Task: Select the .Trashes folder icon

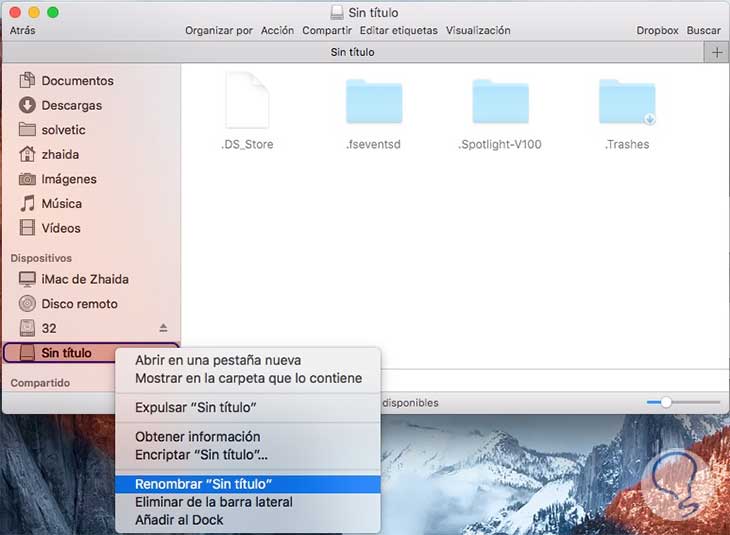Action: coord(627,102)
